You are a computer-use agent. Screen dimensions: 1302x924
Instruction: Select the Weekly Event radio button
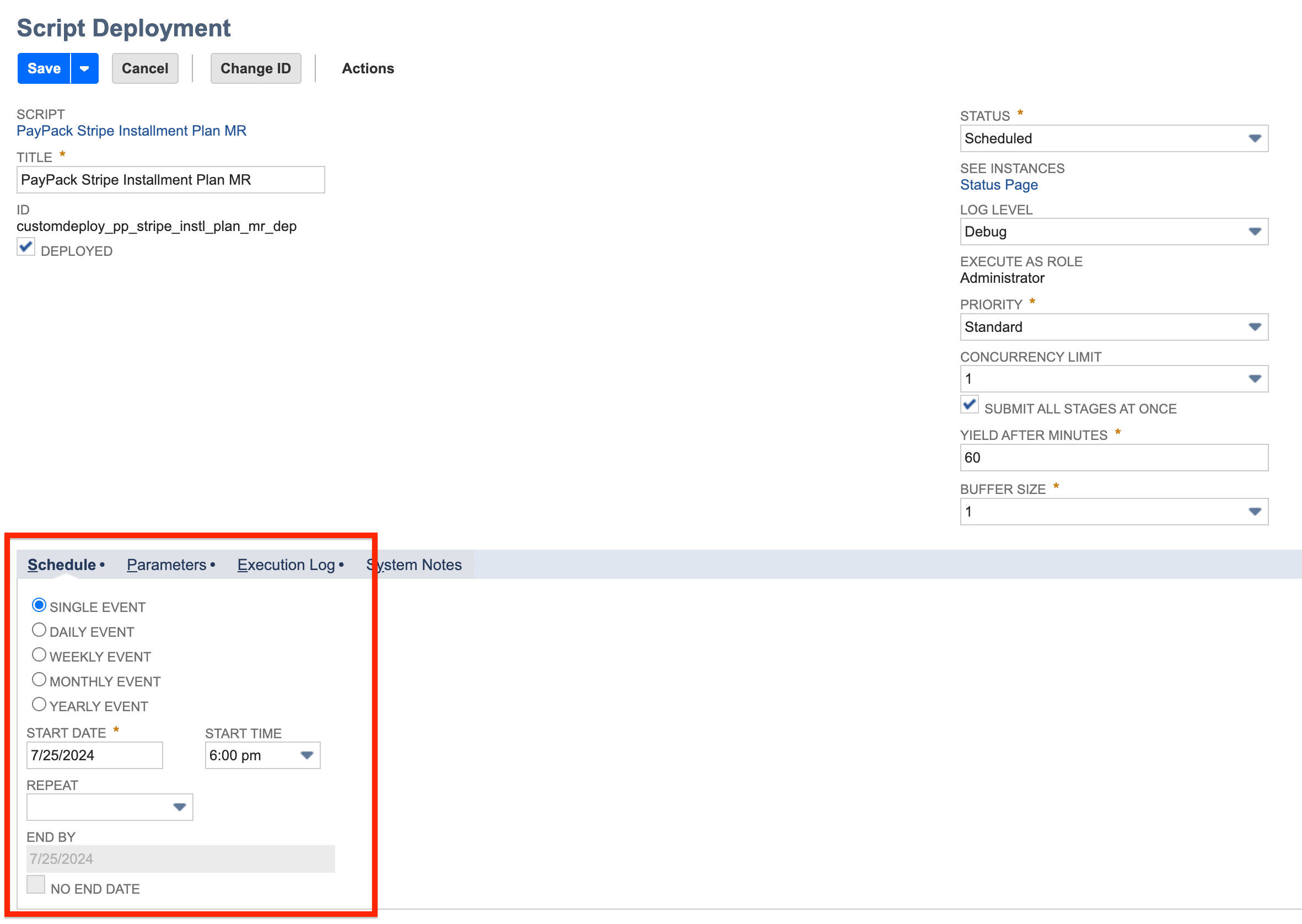pos(39,654)
